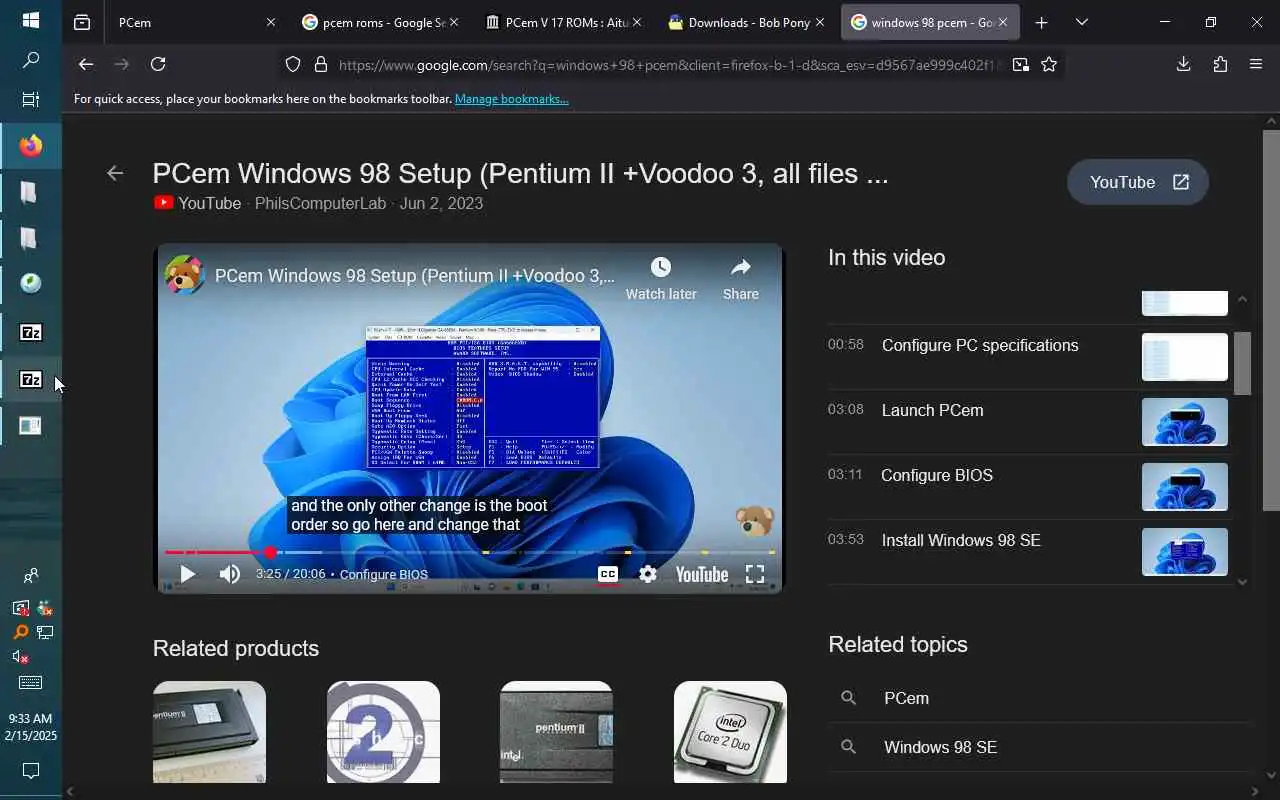Open Launch PCem chapter thumbnail
The image size is (1280, 800).
pyautogui.click(x=1184, y=422)
